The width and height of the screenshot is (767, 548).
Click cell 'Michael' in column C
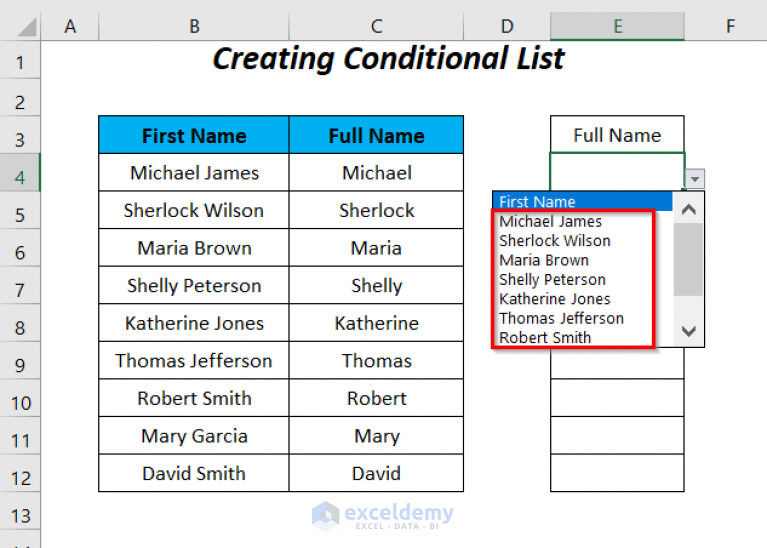point(376,172)
